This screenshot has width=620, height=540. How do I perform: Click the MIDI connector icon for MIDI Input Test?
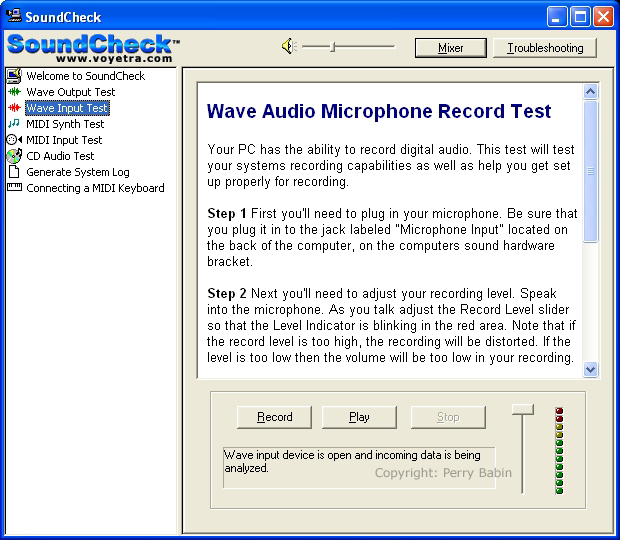tap(14, 140)
